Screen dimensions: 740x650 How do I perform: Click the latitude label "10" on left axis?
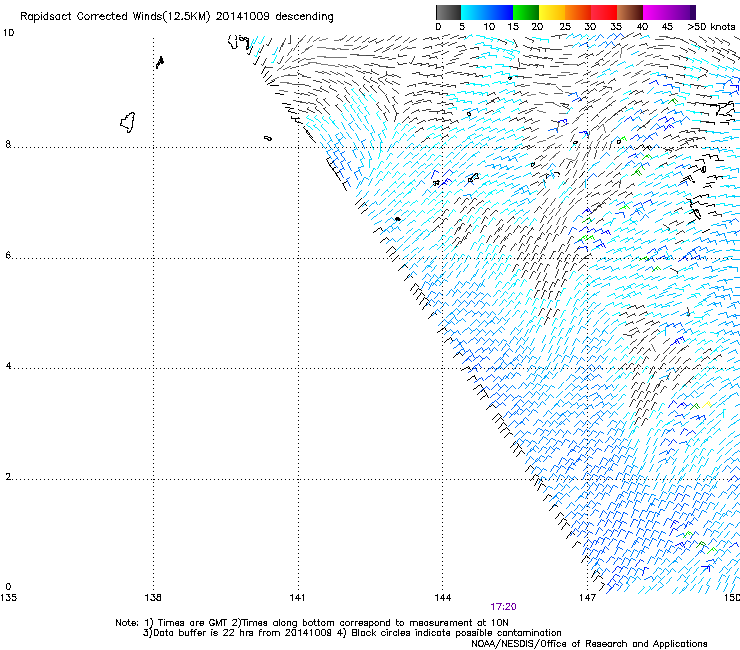click(x=8, y=33)
